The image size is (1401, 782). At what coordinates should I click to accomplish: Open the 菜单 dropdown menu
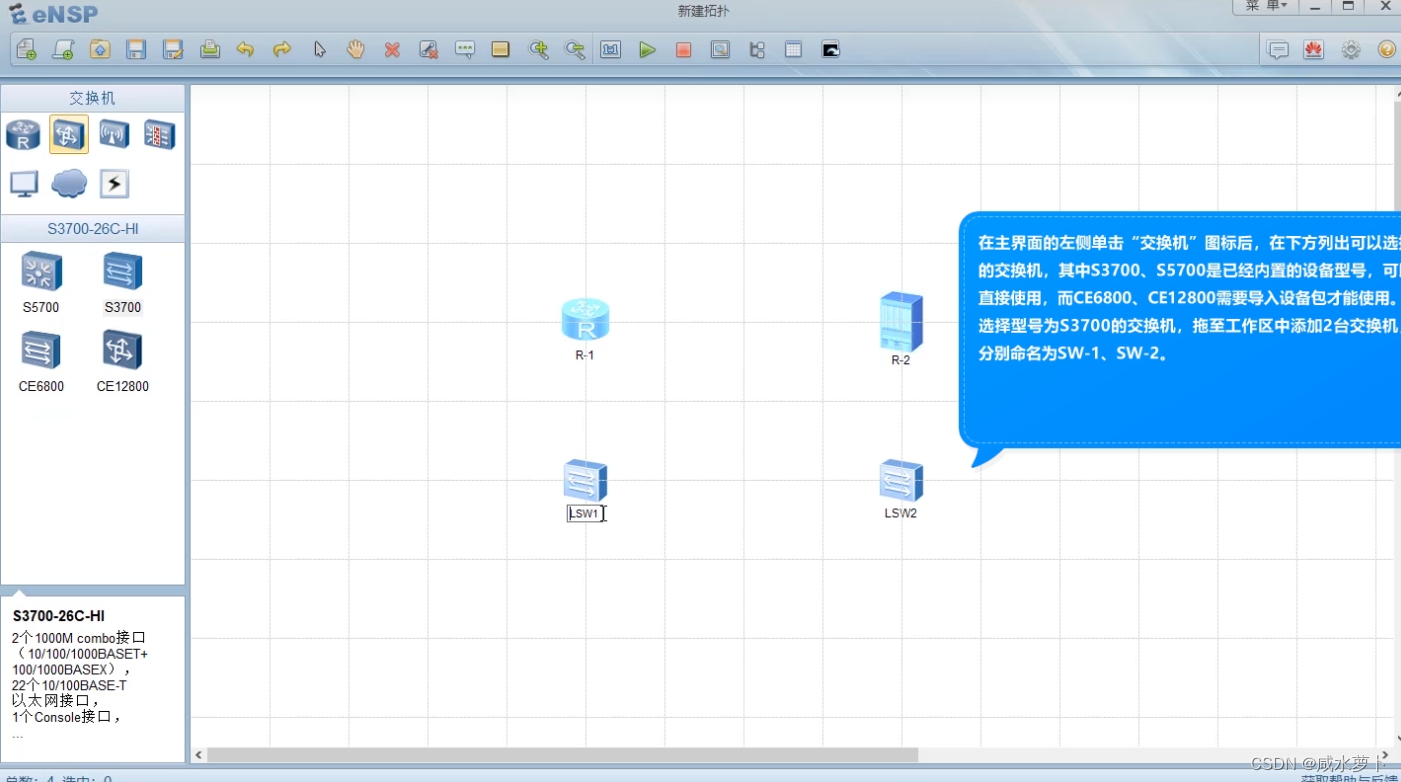(1265, 6)
